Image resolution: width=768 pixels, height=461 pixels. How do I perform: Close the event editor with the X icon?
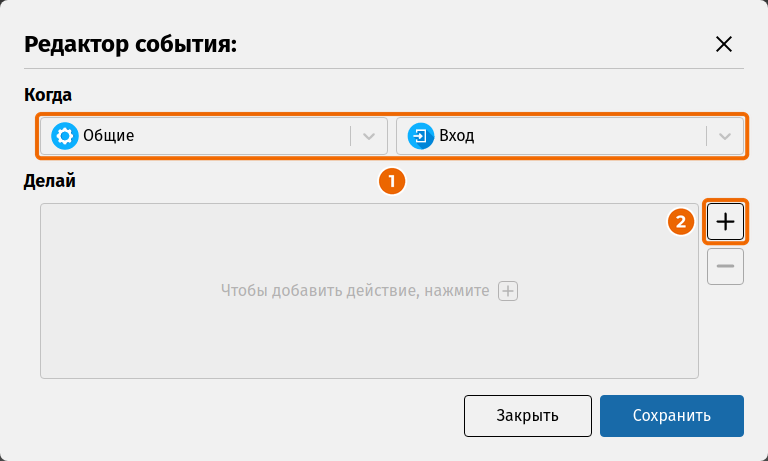tap(724, 44)
